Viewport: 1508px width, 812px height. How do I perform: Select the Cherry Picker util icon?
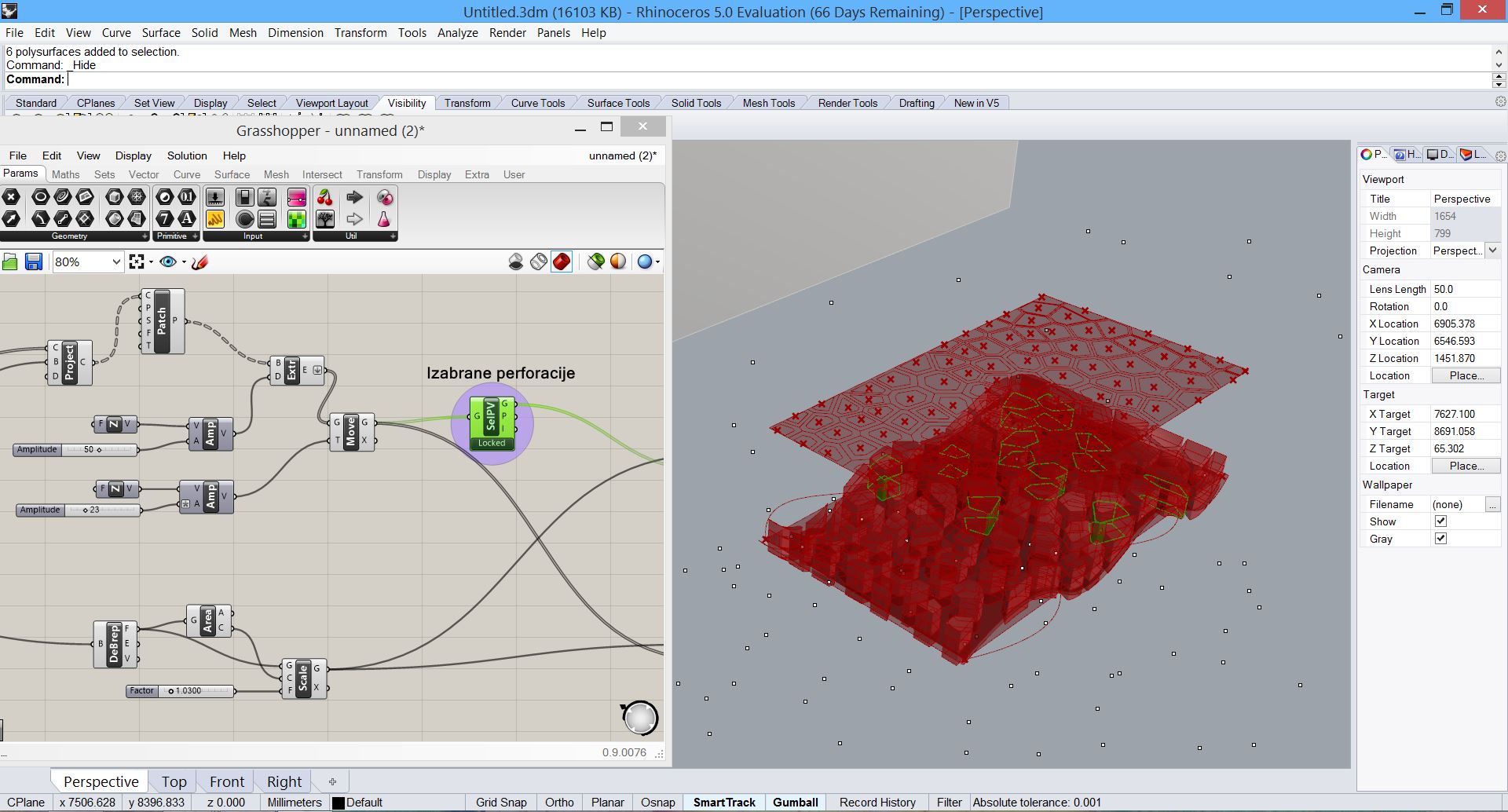(325, 197)
